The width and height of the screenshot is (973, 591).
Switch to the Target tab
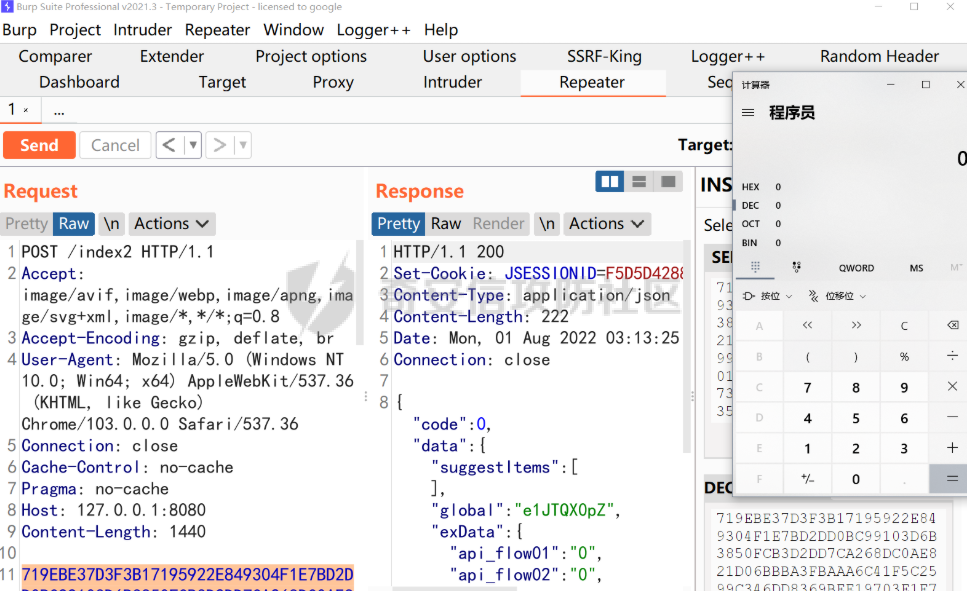click(x=222, y=82)
